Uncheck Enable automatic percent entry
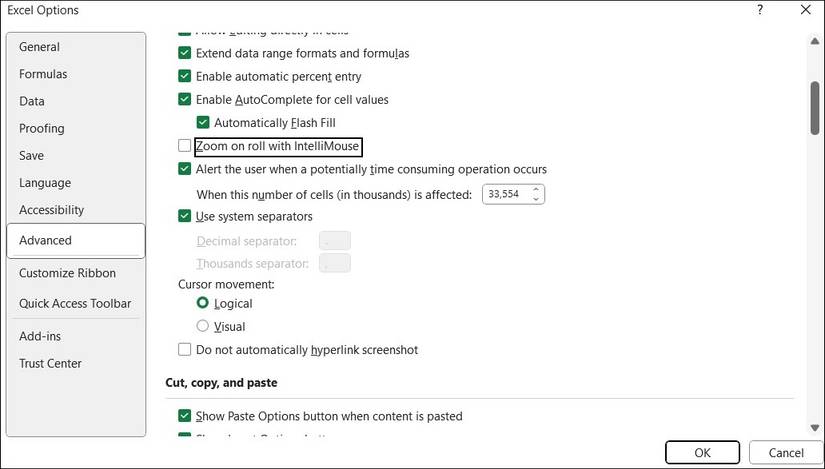Image resolution: width=825 pixels, height=469 pixels. [x=184, y=76]
